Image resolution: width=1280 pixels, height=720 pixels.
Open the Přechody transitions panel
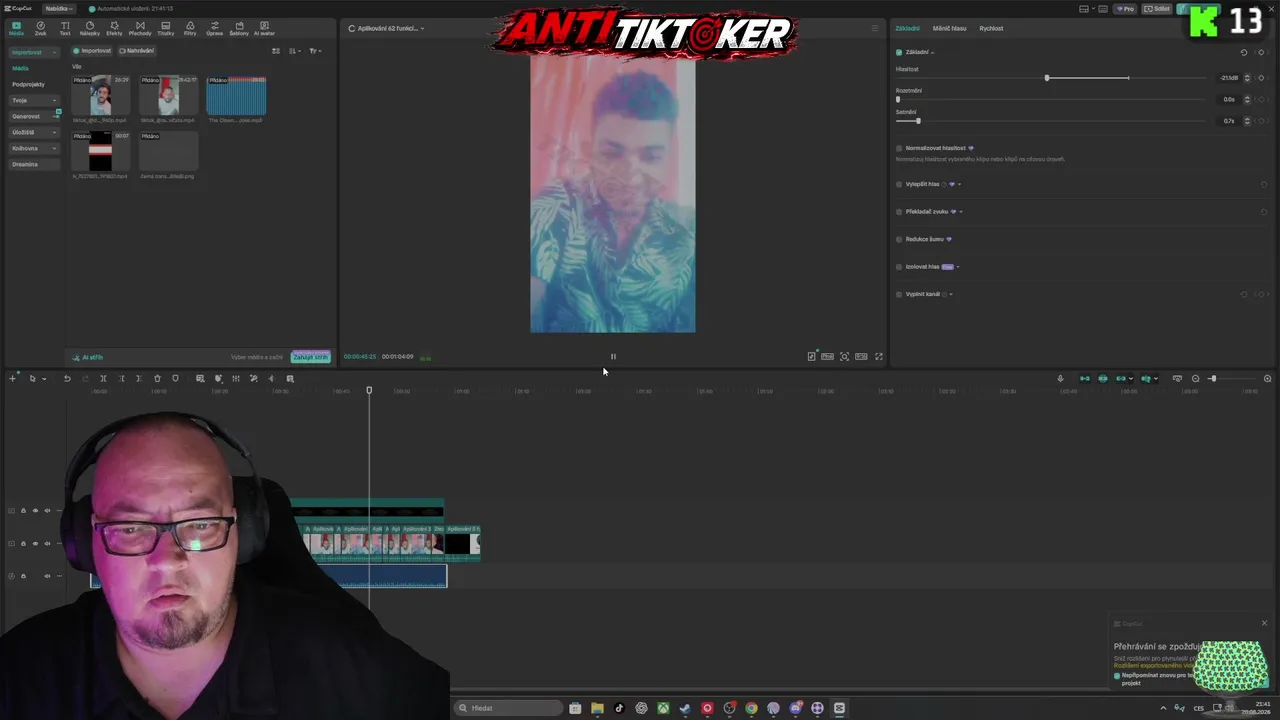[140, 28]
